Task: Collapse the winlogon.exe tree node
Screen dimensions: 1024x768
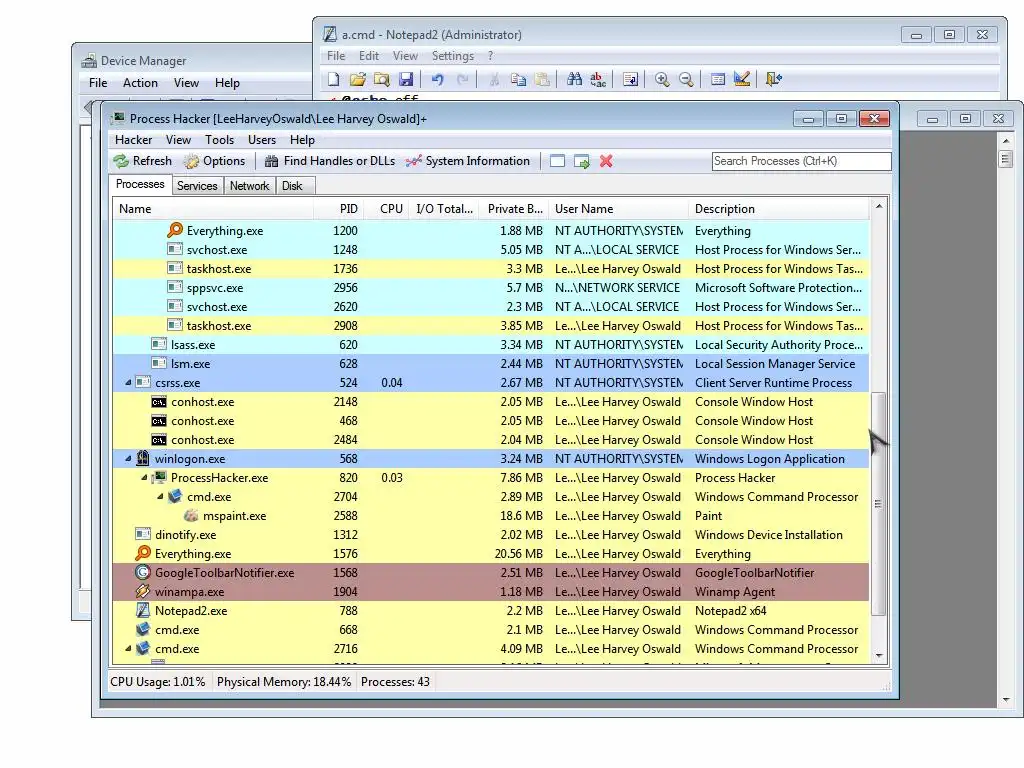Action: pyautogui.click(x=128, y=458)
